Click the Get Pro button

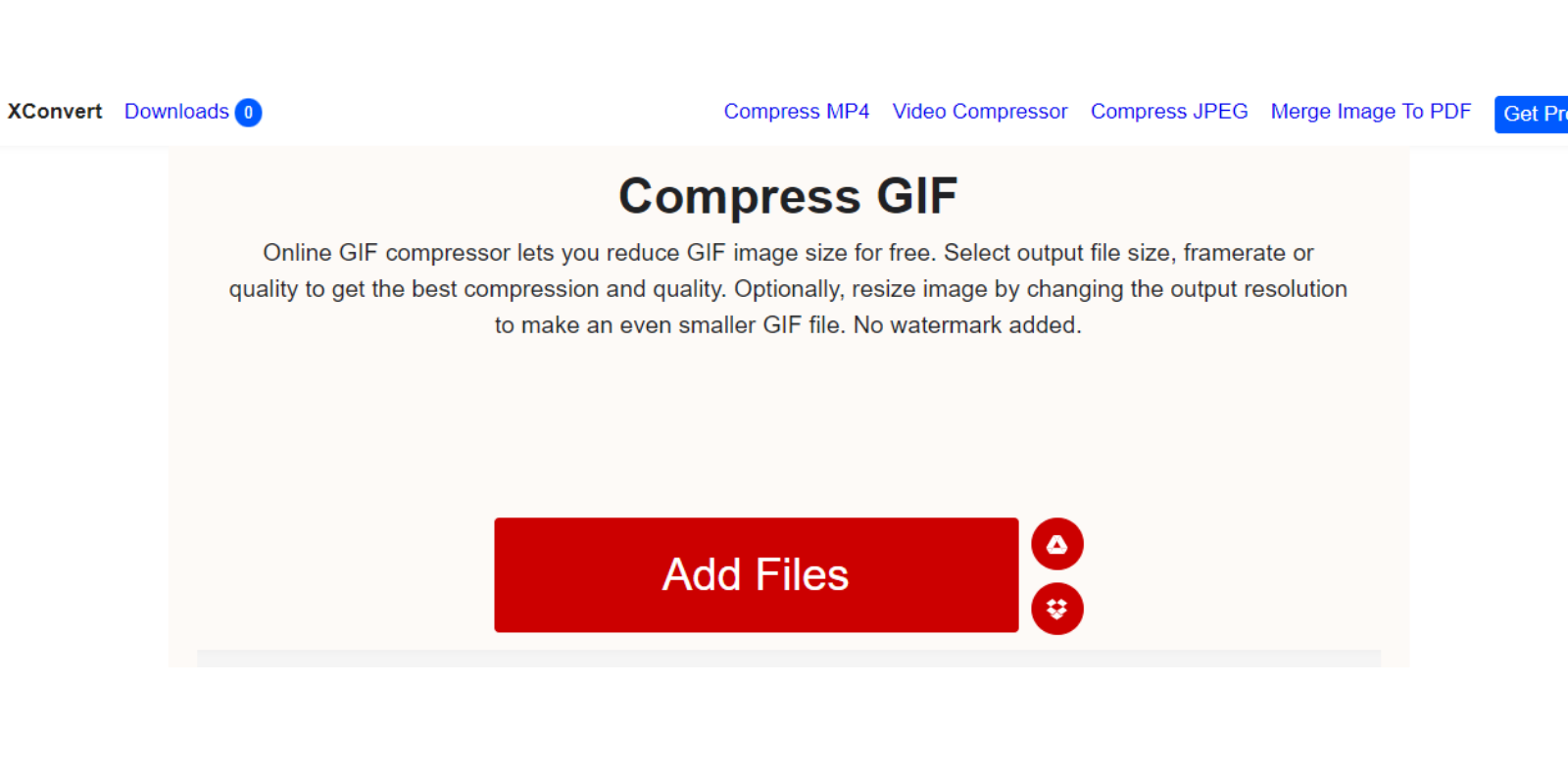tap(1532, 114)
